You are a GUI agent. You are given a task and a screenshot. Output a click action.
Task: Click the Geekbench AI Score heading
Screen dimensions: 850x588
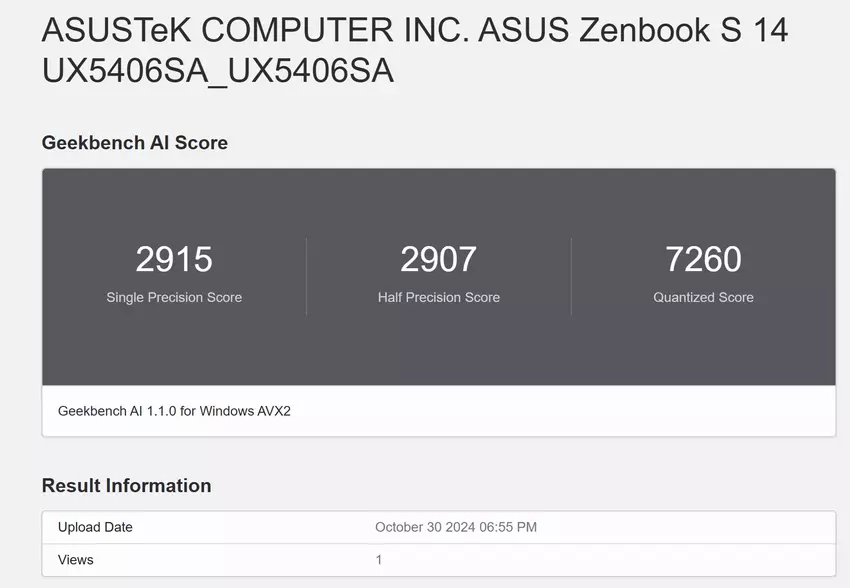point(135,143)
